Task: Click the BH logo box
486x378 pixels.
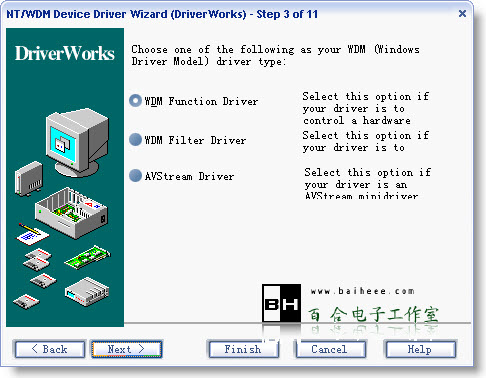Action: (281, 303)
